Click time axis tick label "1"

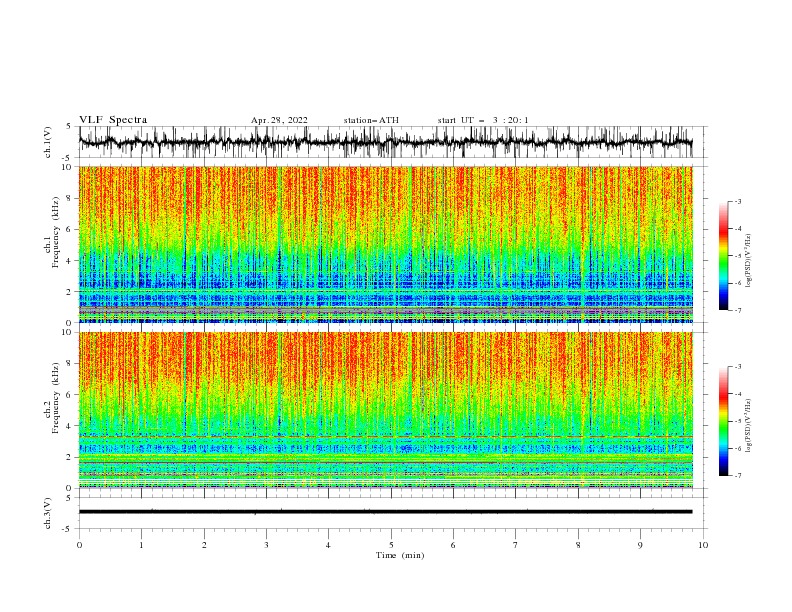pos(141,545)
